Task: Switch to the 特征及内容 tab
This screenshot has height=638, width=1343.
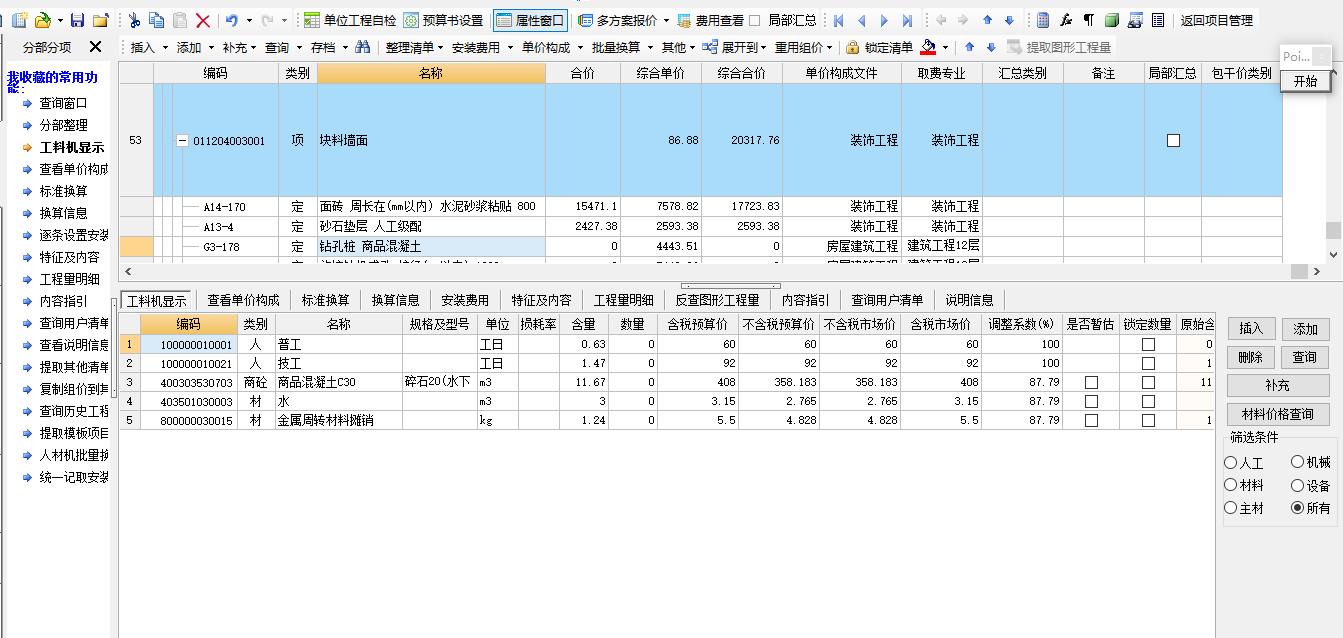Action: click(x=541, y=300)
